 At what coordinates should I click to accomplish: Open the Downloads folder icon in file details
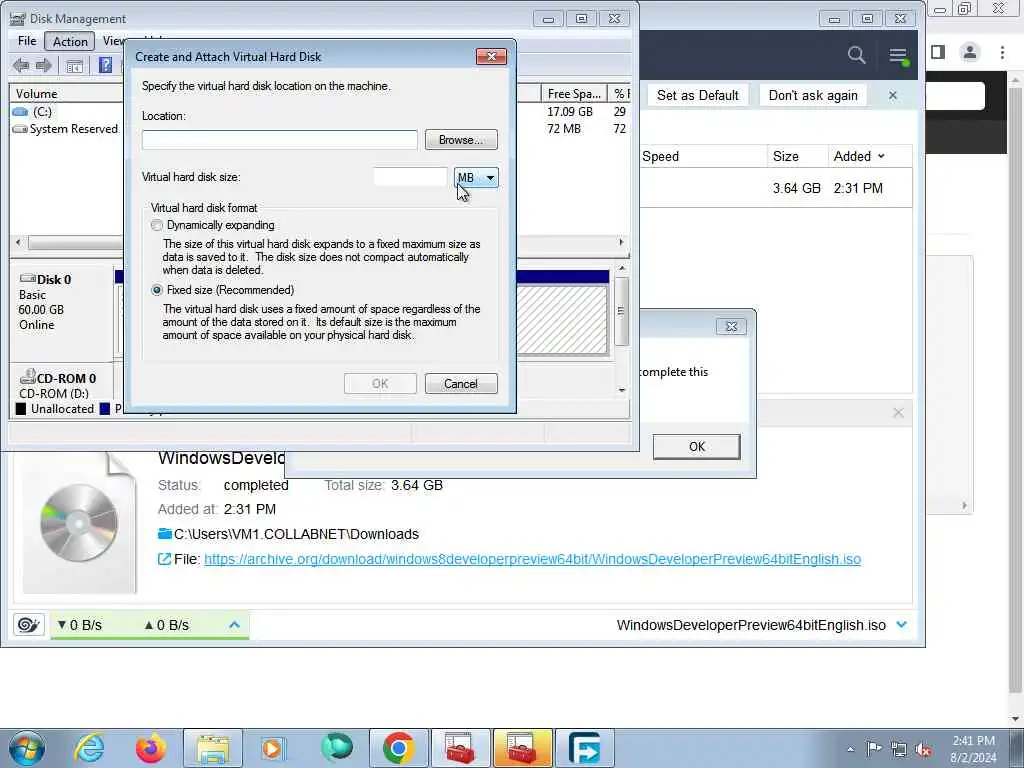coord(165,534)
